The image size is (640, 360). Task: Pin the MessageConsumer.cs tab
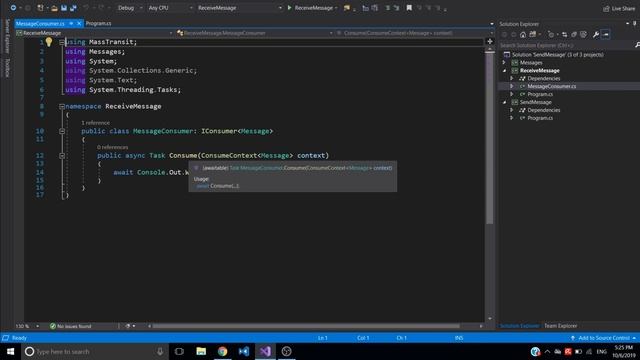click(71, 23)
